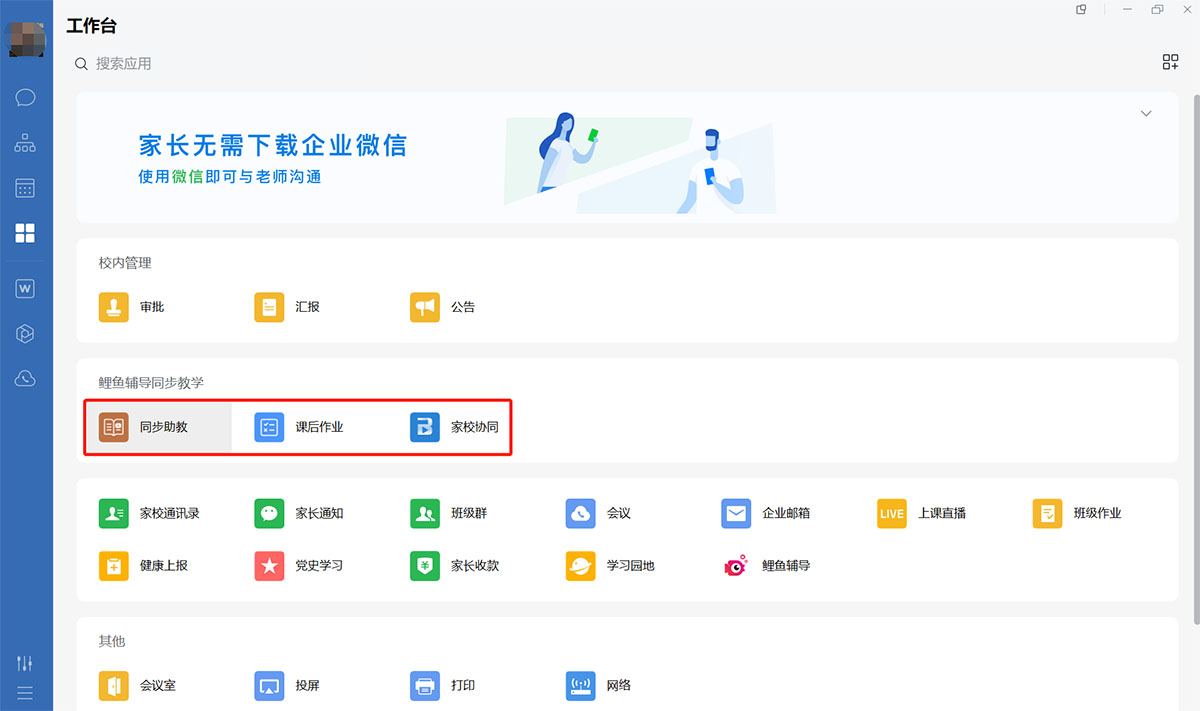This screenshot has width=1200, height=711.
Task: Click the 其他 section heading
Action: click(x=112, y=641)
